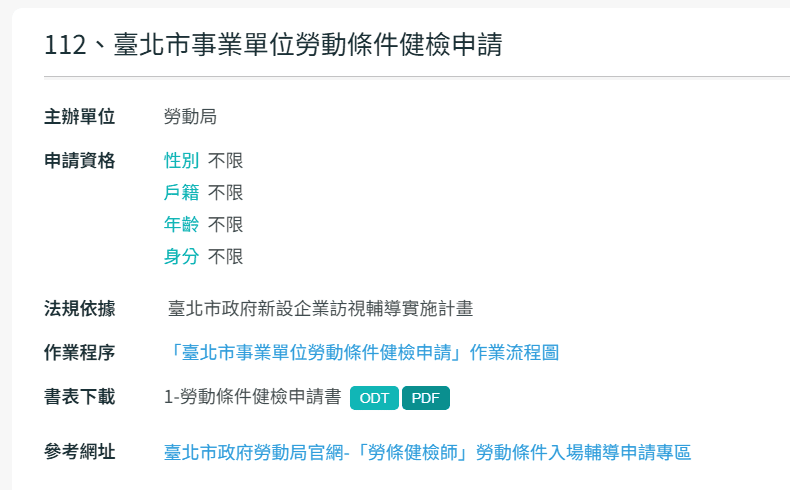Select the 勞動局 organizer text

[190, 117]
